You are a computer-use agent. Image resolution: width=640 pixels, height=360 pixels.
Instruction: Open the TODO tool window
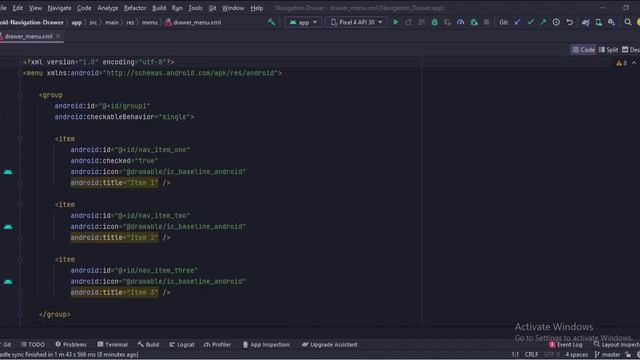33,344
